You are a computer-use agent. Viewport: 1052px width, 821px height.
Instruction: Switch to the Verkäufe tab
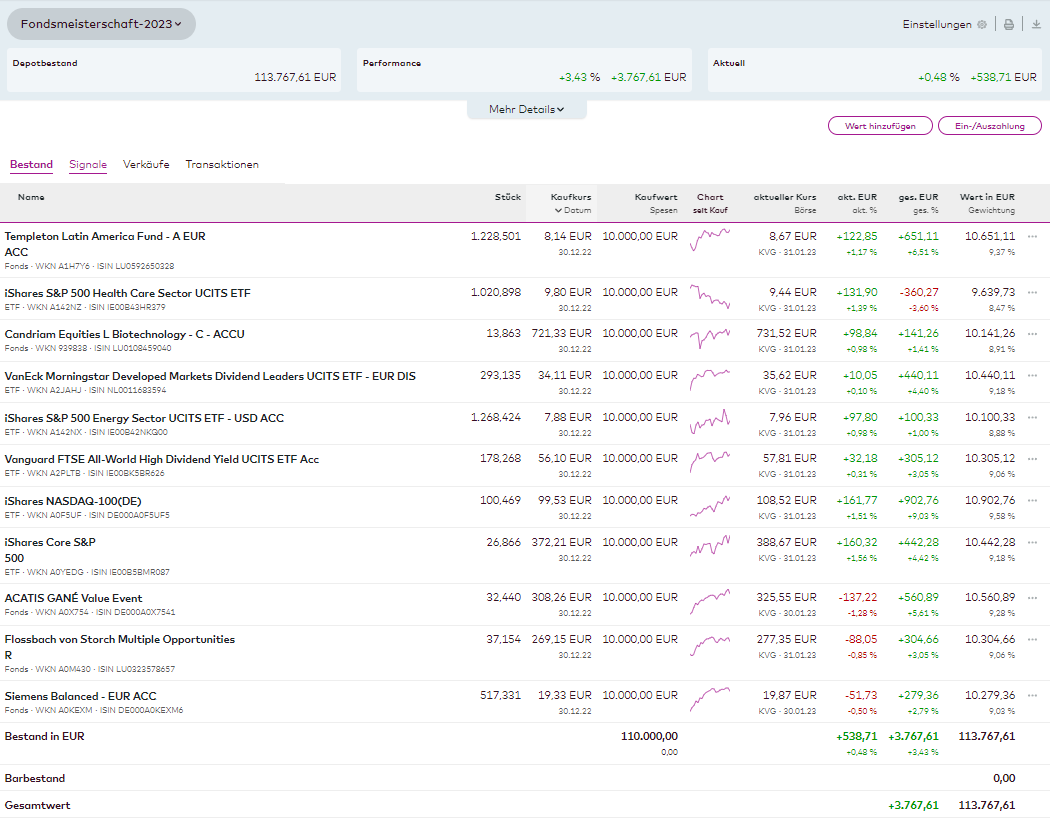(x=146, y=165)
